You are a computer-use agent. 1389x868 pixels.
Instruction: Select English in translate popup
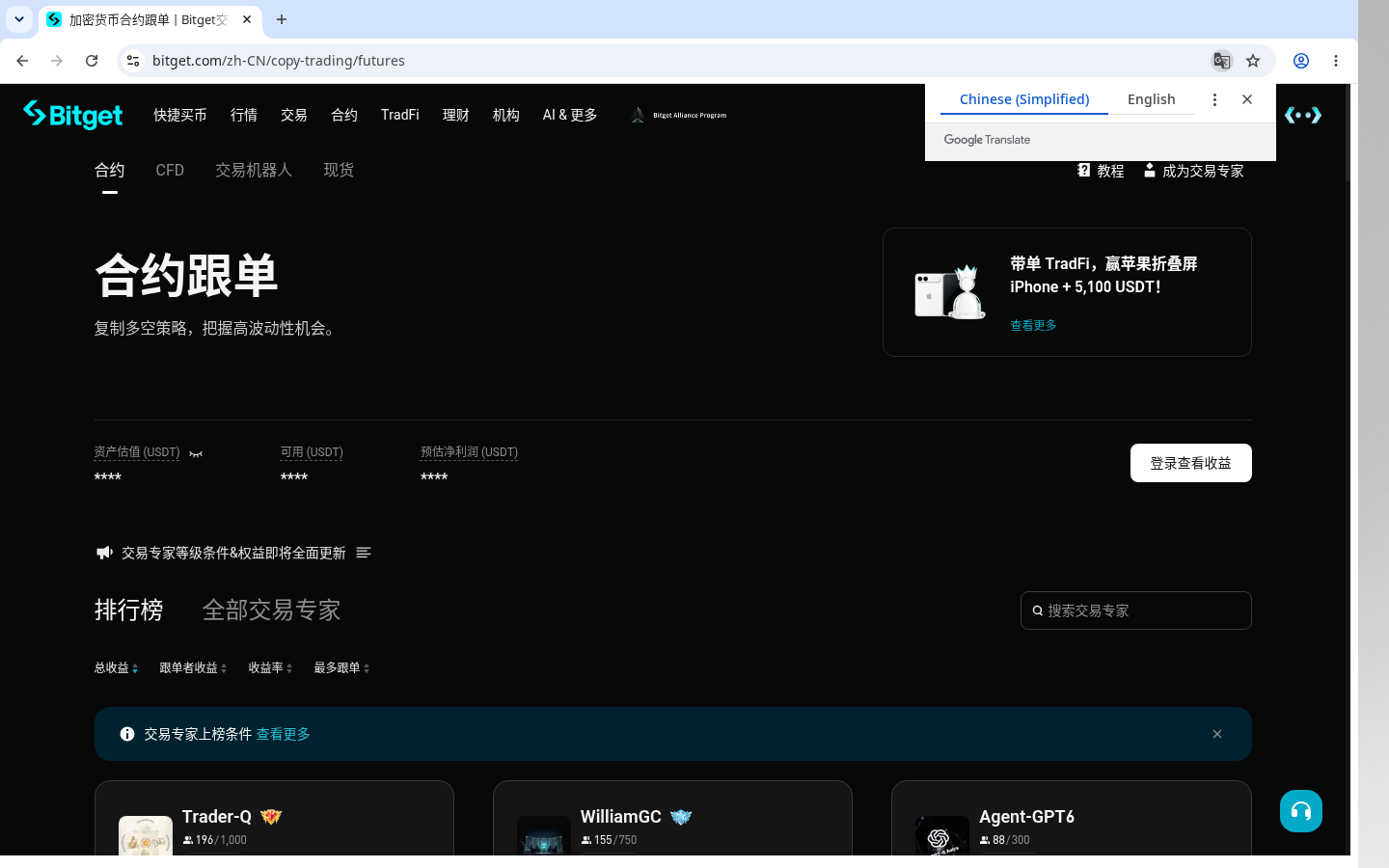(1152, 99)
